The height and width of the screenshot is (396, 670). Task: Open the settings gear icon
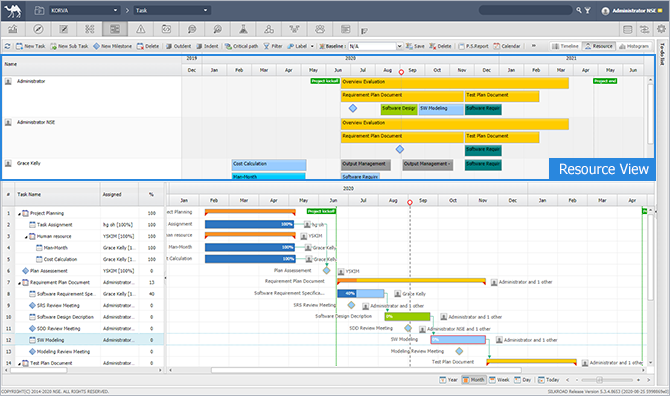click(x=661, y=29)
